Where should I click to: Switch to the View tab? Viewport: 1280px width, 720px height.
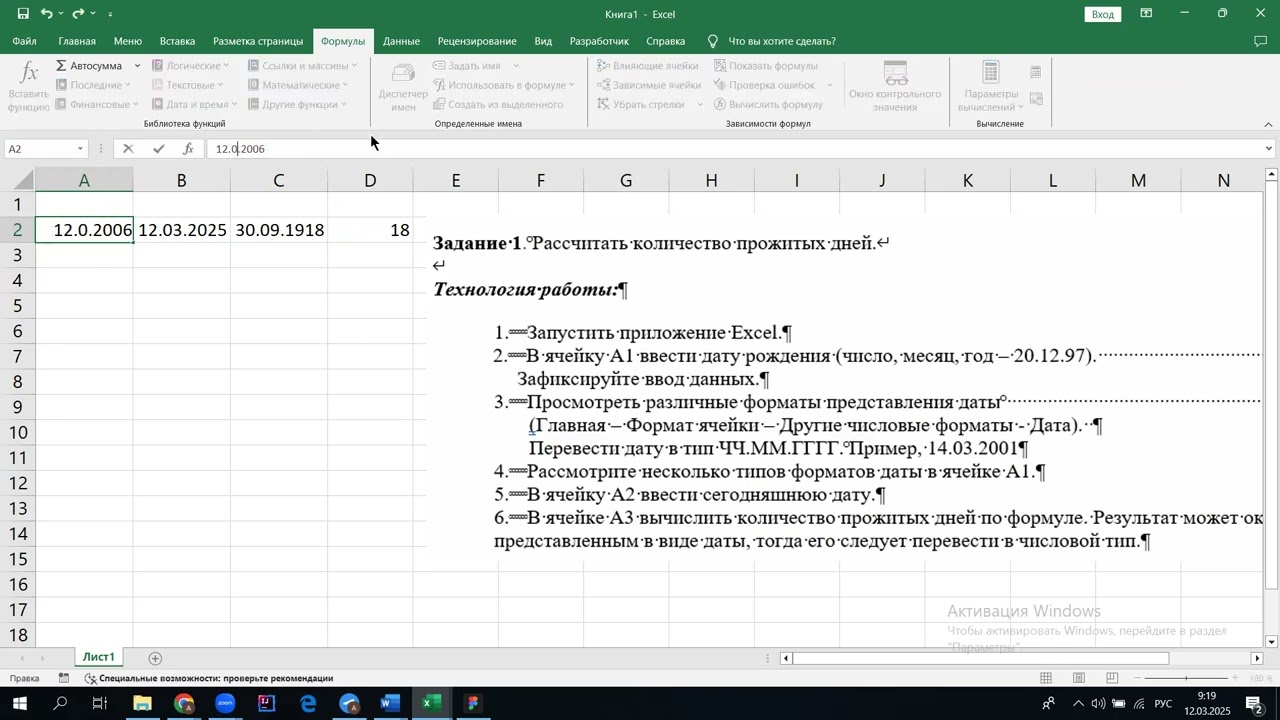tap(543, 41)
